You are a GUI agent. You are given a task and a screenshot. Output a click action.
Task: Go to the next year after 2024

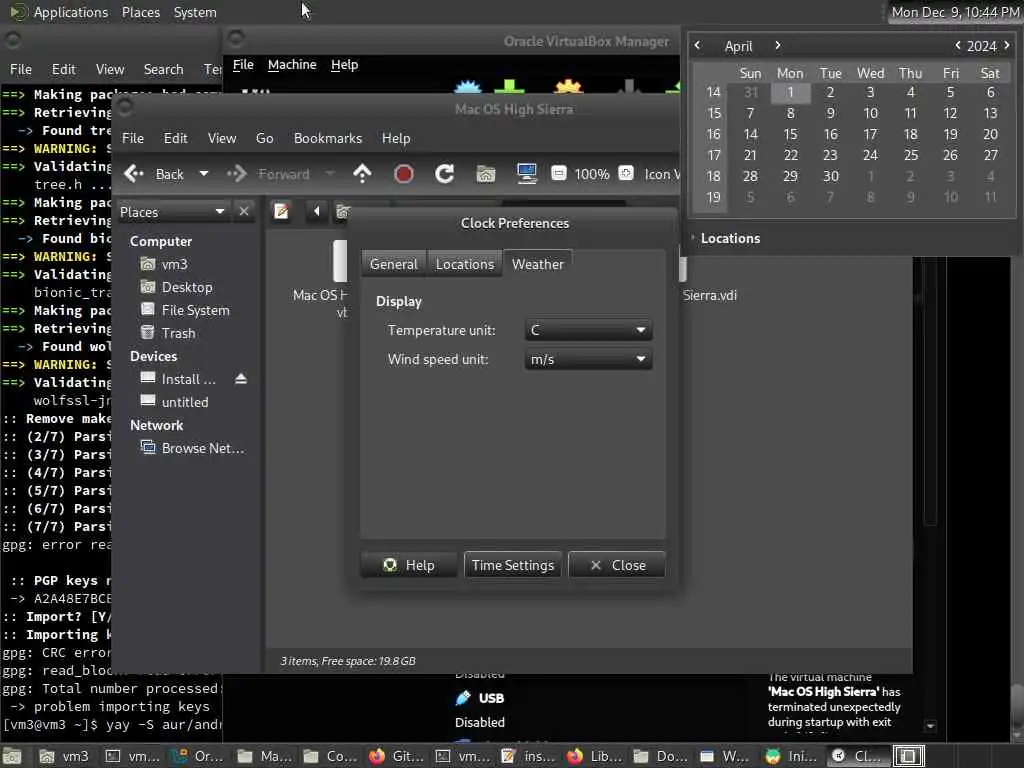(1006, 45)
